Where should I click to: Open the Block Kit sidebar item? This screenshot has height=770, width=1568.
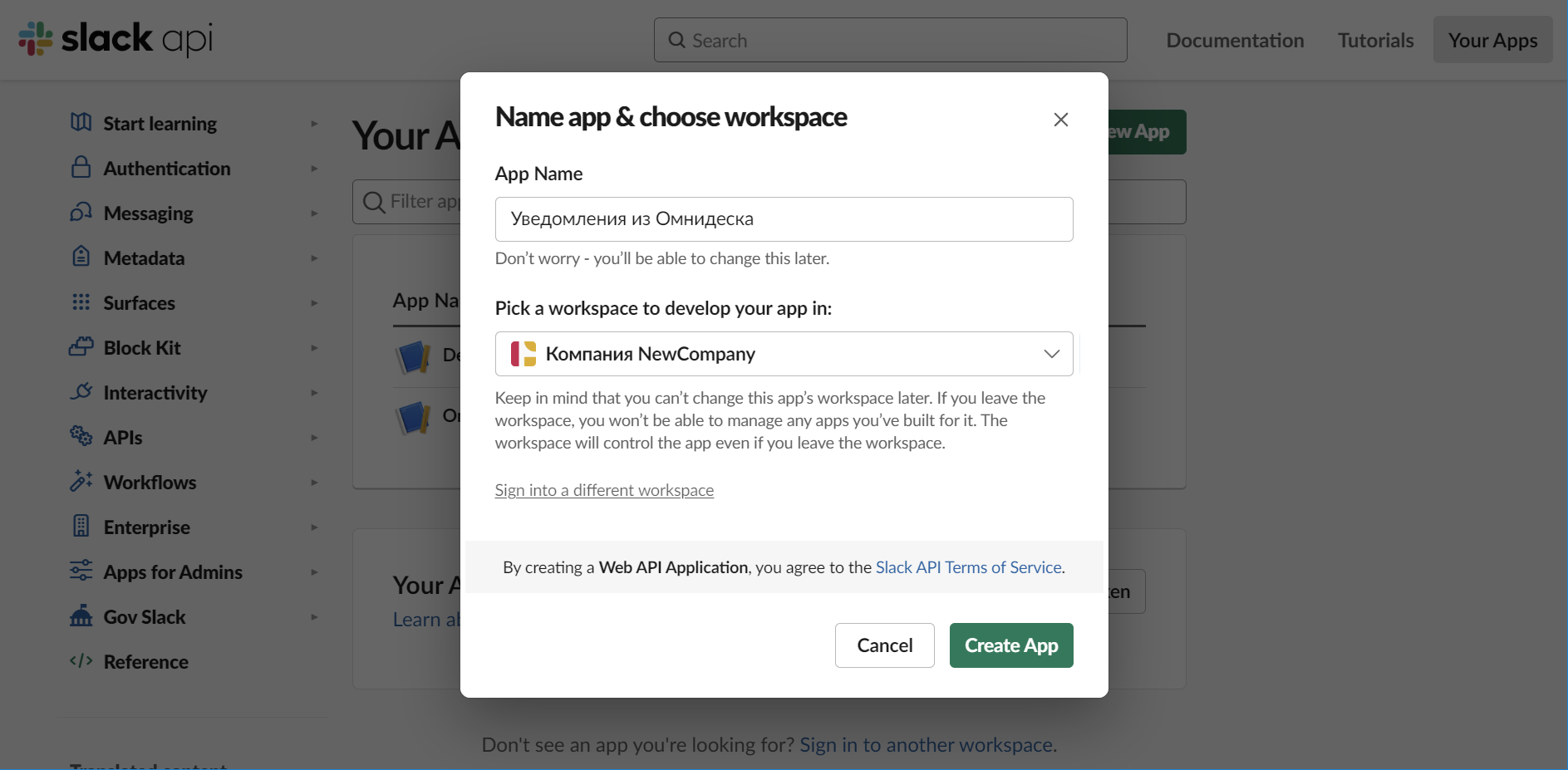(x=142, y=348)
